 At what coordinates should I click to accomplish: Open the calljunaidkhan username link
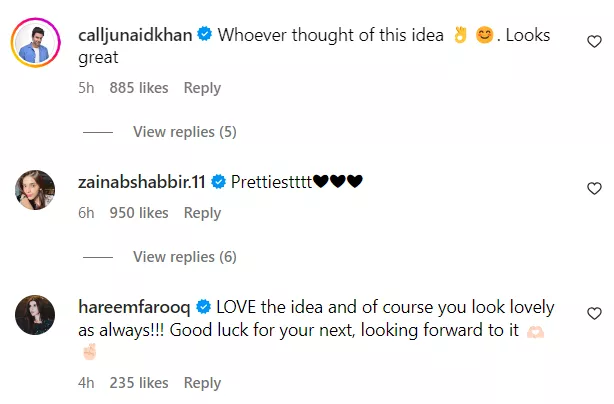pos(136,34)
